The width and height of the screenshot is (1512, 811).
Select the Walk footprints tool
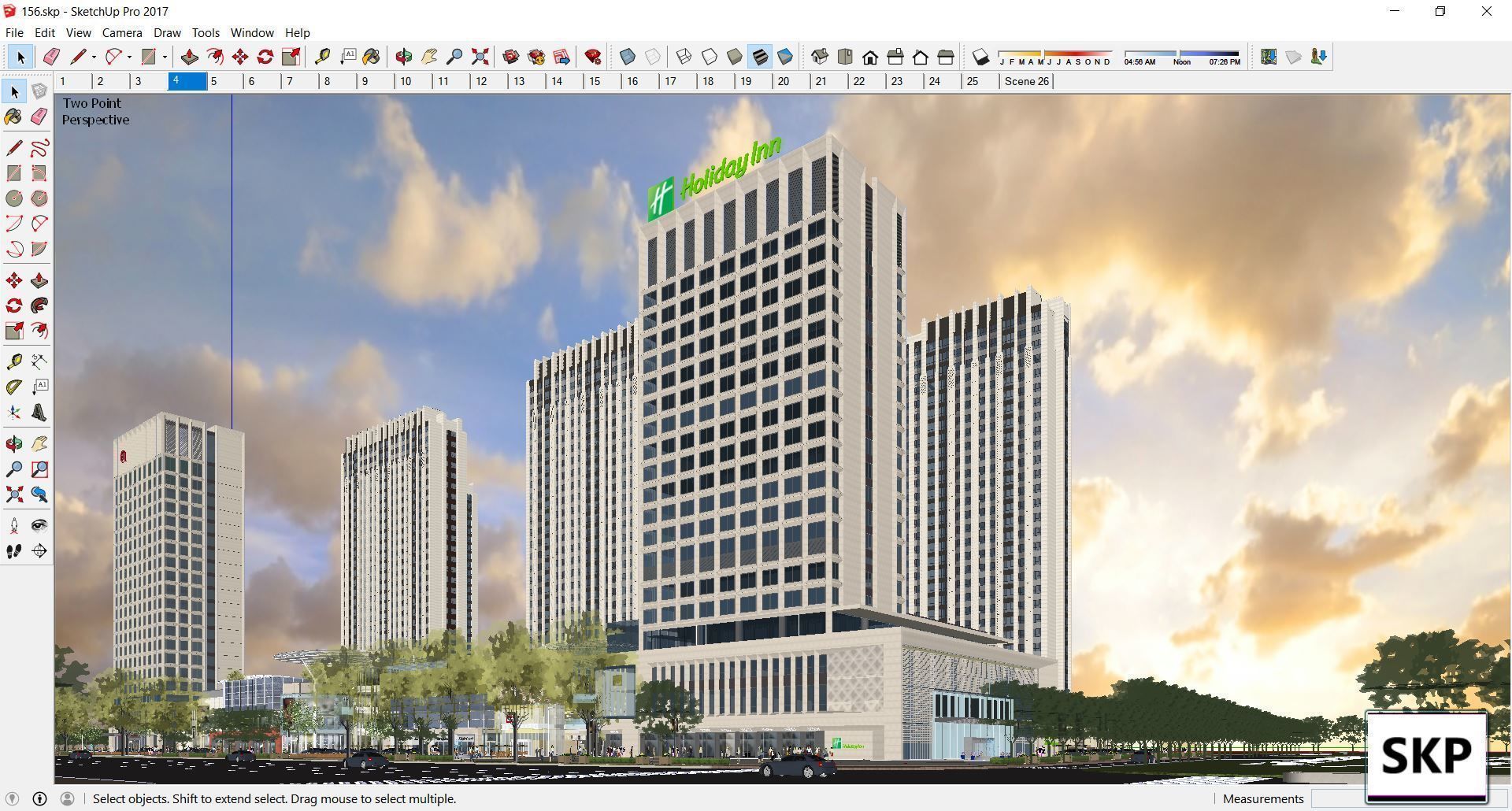[14, 551]
